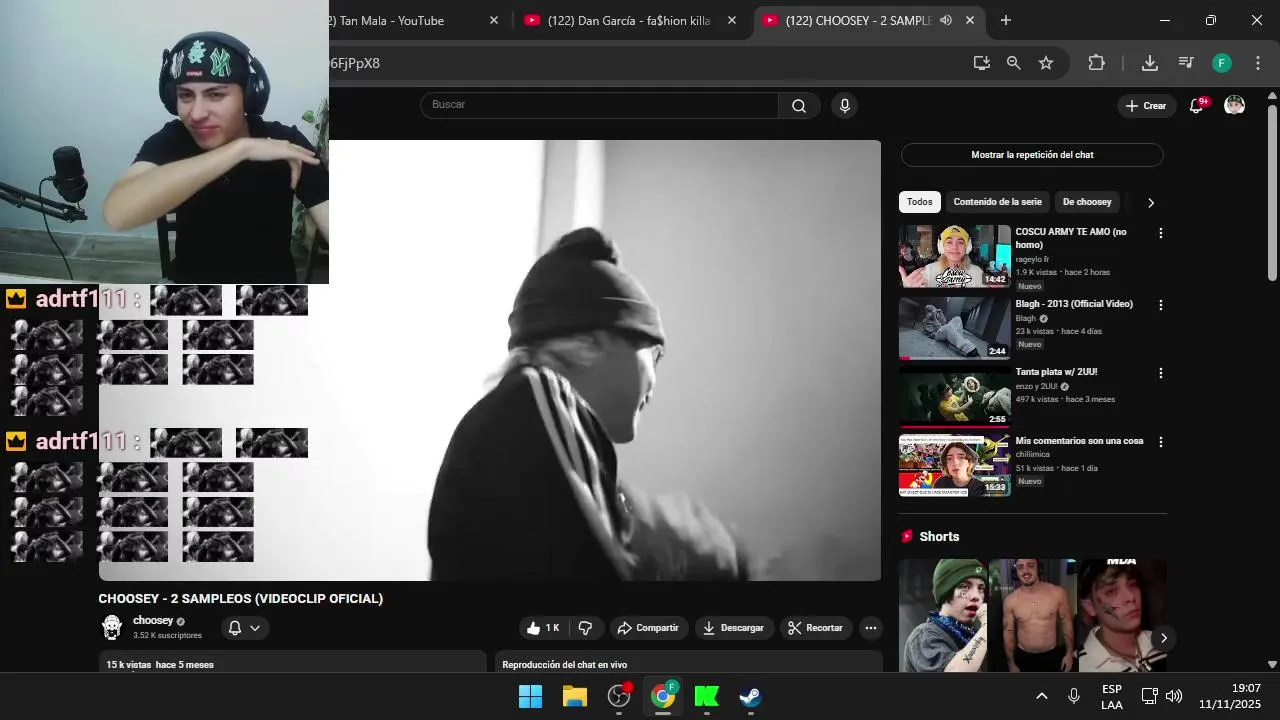Open Chrome extensions puzzle icon
This screenshot has width=1280, height=720.
pyautogui.click(x=1097, y=63)
